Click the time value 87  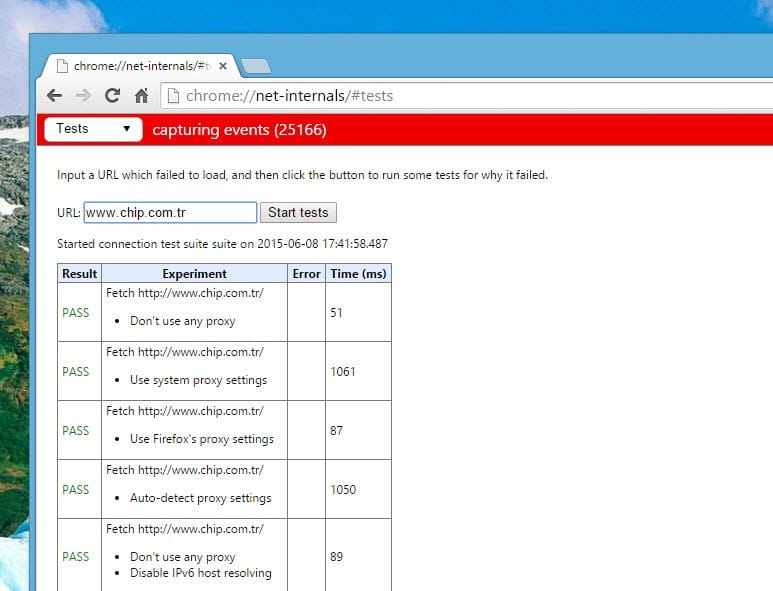(336, 431)
